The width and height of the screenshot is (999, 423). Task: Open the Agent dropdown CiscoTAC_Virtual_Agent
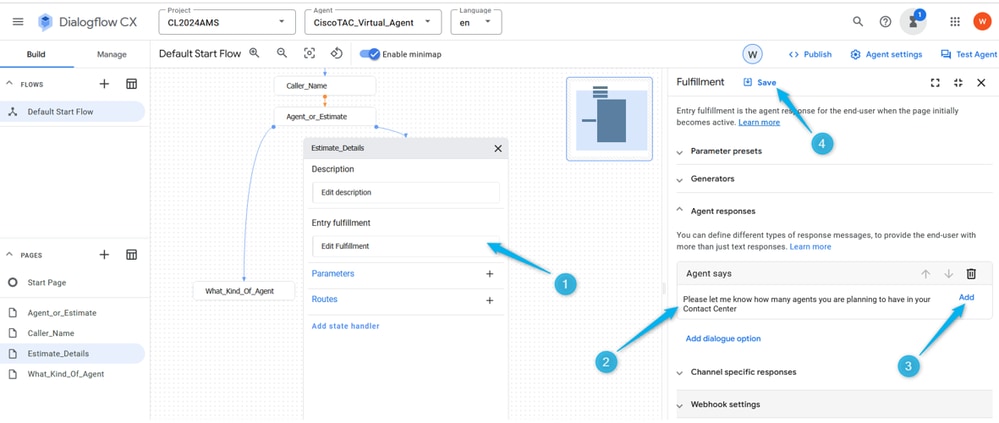(x=373, y=22)
